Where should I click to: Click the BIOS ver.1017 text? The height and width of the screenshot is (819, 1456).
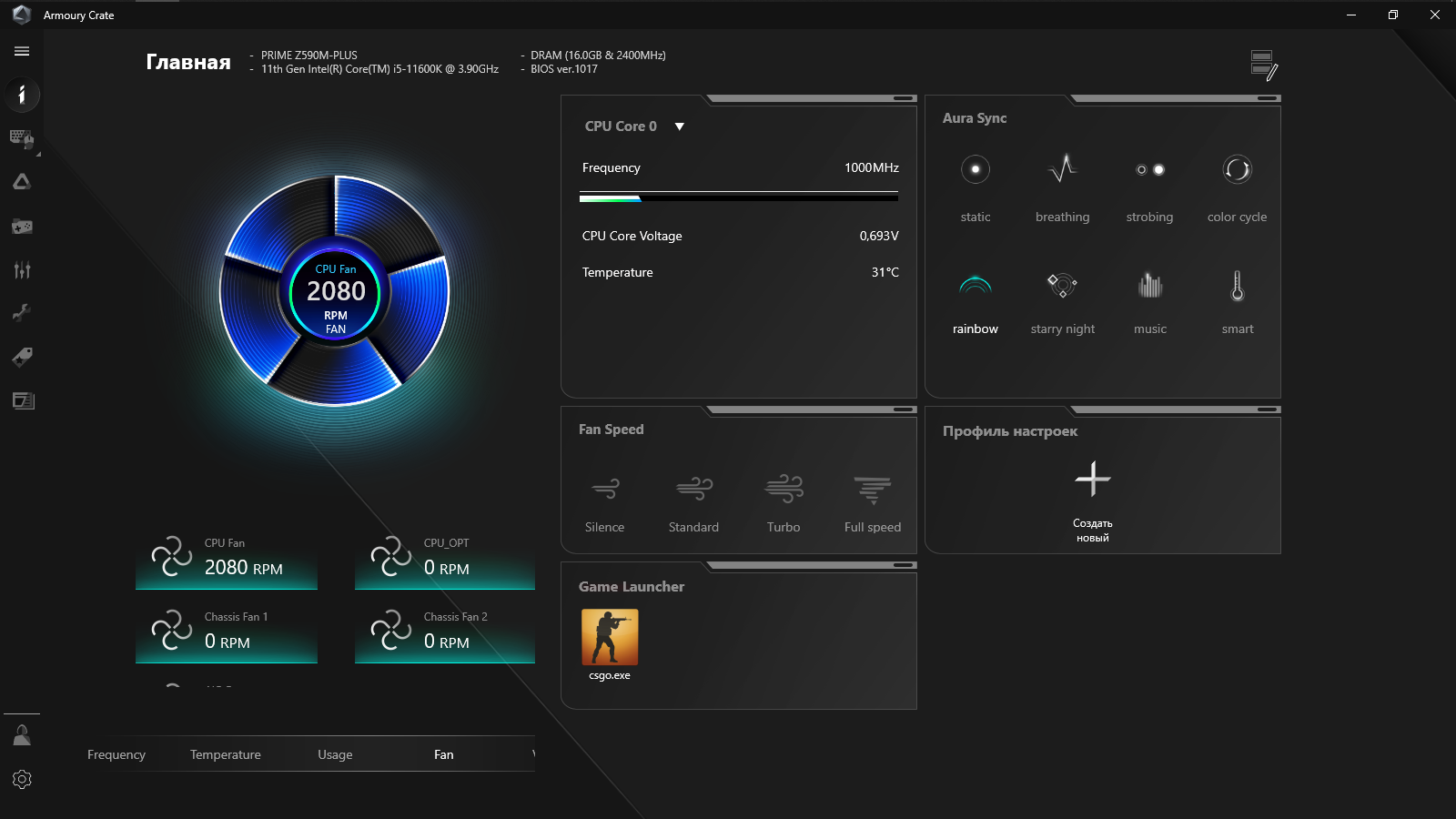564,69
